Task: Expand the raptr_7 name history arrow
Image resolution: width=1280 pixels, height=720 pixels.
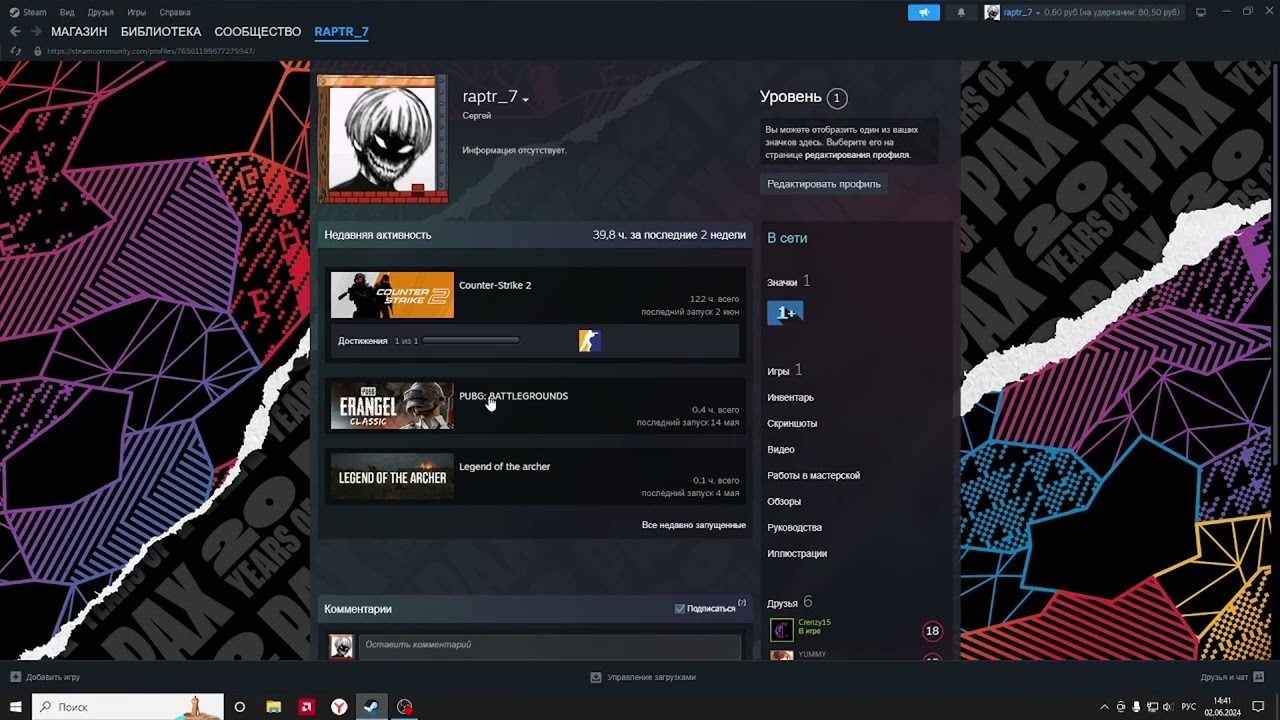Action: coord(525,99)
